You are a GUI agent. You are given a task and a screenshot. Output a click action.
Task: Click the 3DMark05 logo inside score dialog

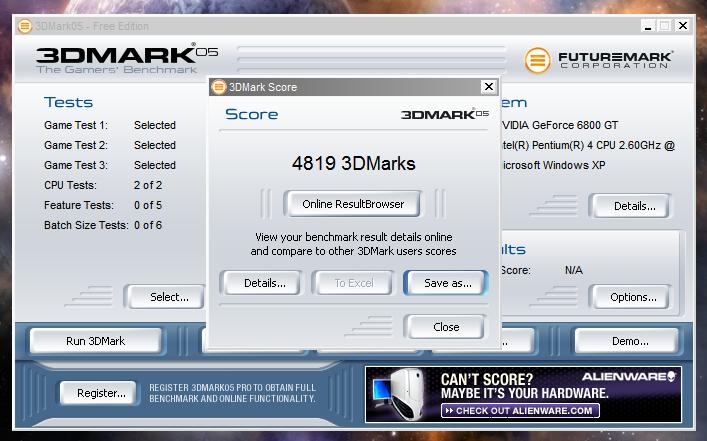(445, 114)
